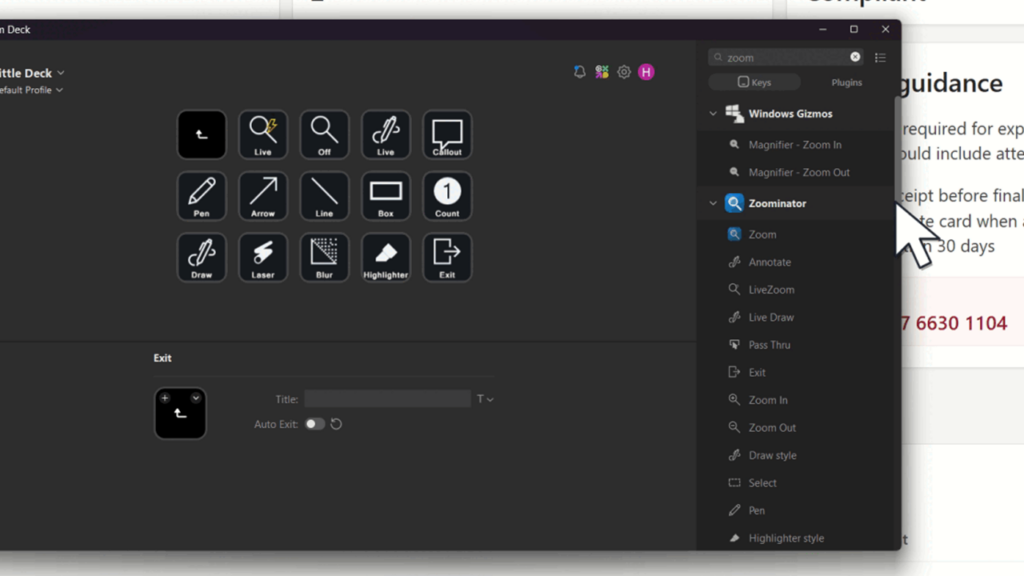Collapse the Zoominator category
The image size is (1024, 576).
click(713, 203)
